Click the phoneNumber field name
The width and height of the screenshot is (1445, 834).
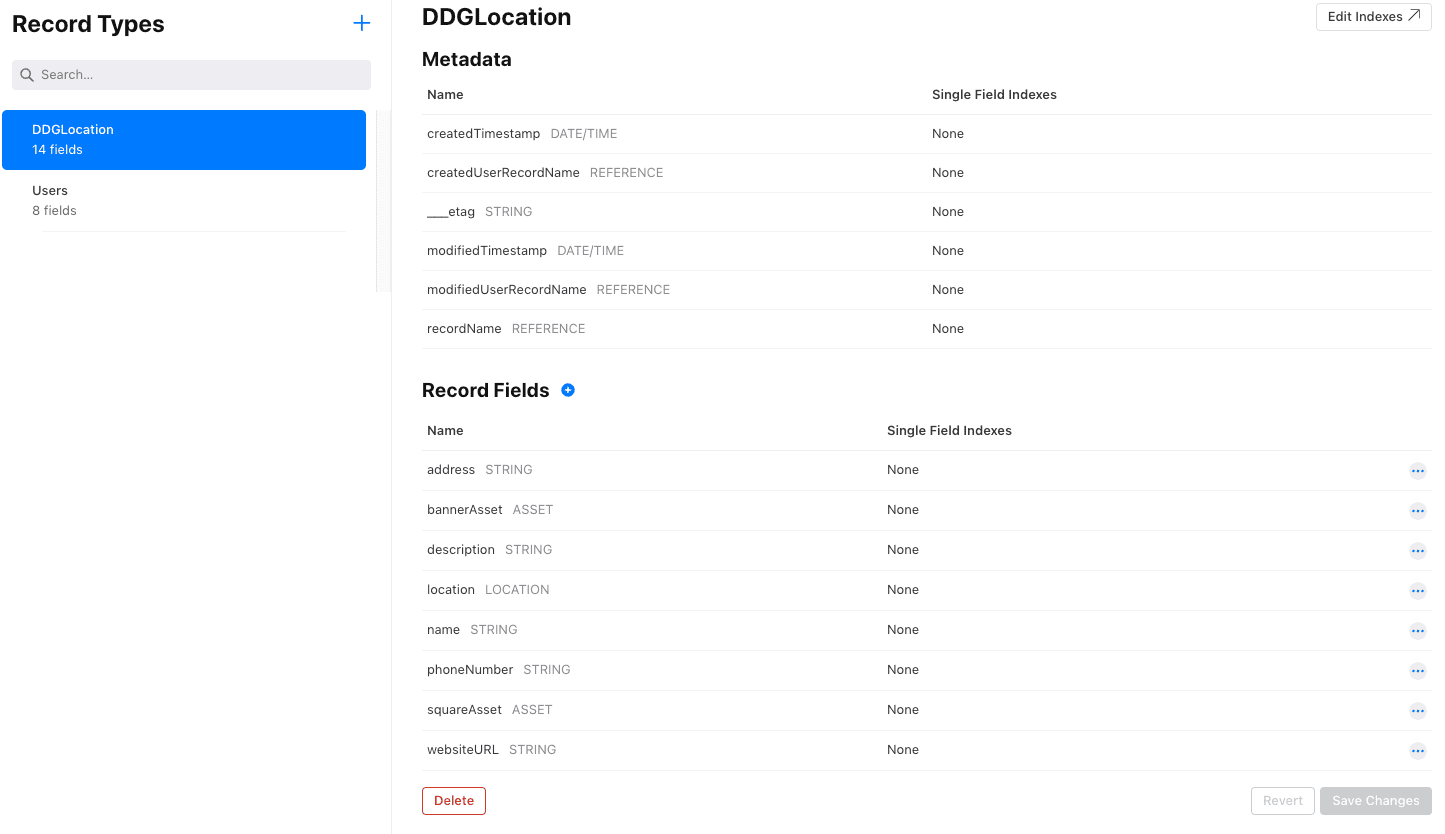(x=470, y=670)
